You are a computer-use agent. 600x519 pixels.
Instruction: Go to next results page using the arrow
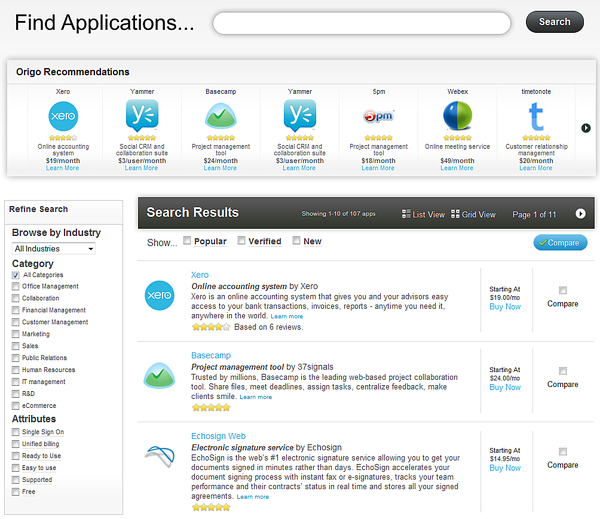coord(580,214)
